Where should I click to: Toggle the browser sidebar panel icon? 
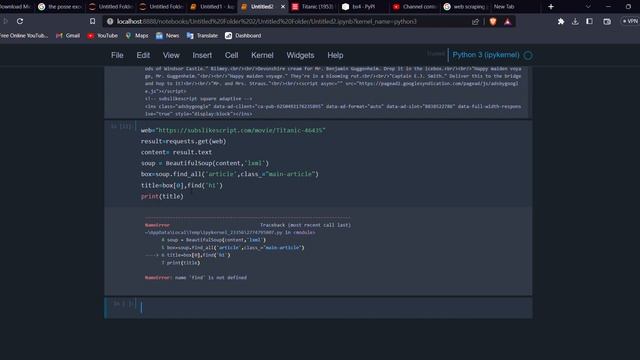(x=589, y=21)
